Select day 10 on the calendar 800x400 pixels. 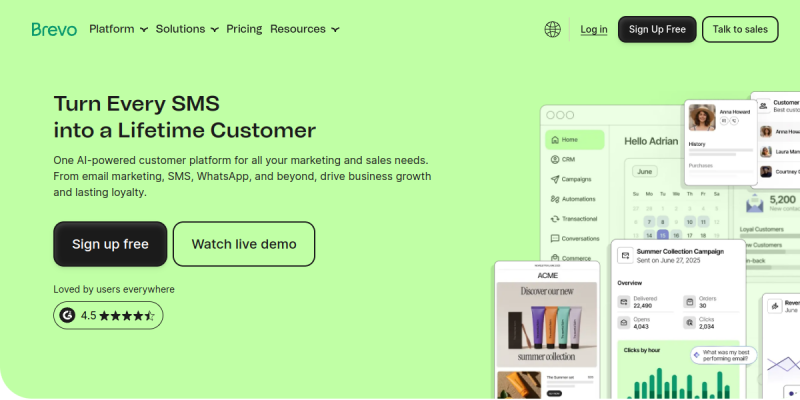[x=690, y=222]
